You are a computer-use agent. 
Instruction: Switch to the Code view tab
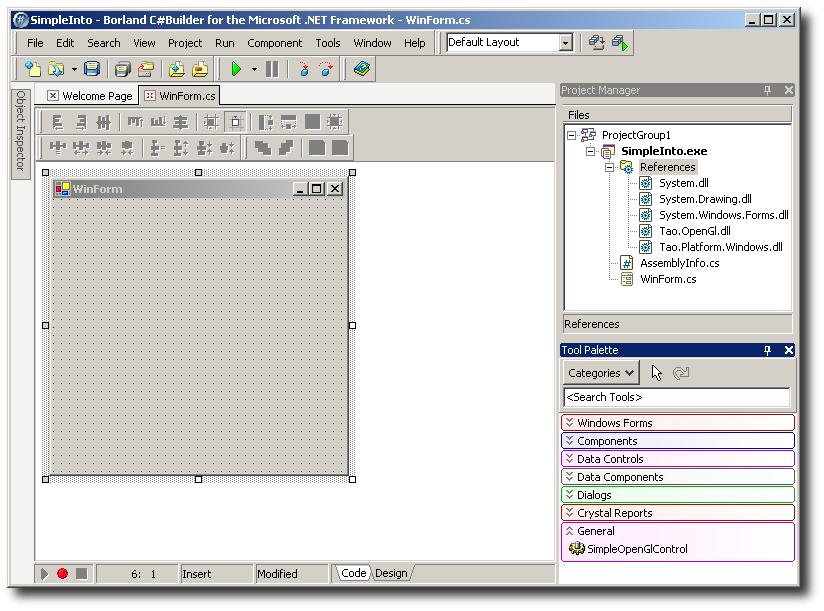(x=354, y=573)
